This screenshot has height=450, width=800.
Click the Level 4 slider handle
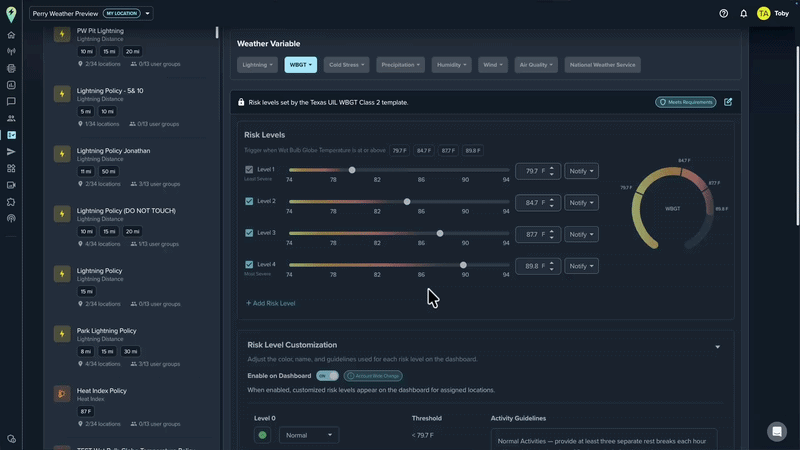click(x=463, y=265)
